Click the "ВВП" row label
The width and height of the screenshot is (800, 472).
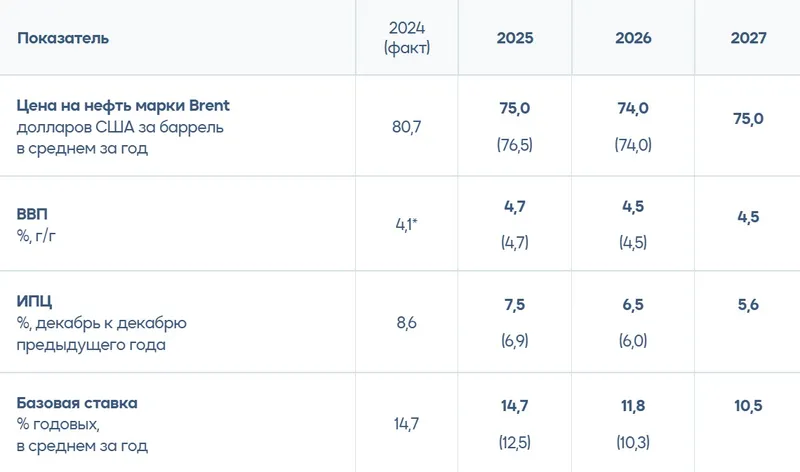click(x=32, y=214)
